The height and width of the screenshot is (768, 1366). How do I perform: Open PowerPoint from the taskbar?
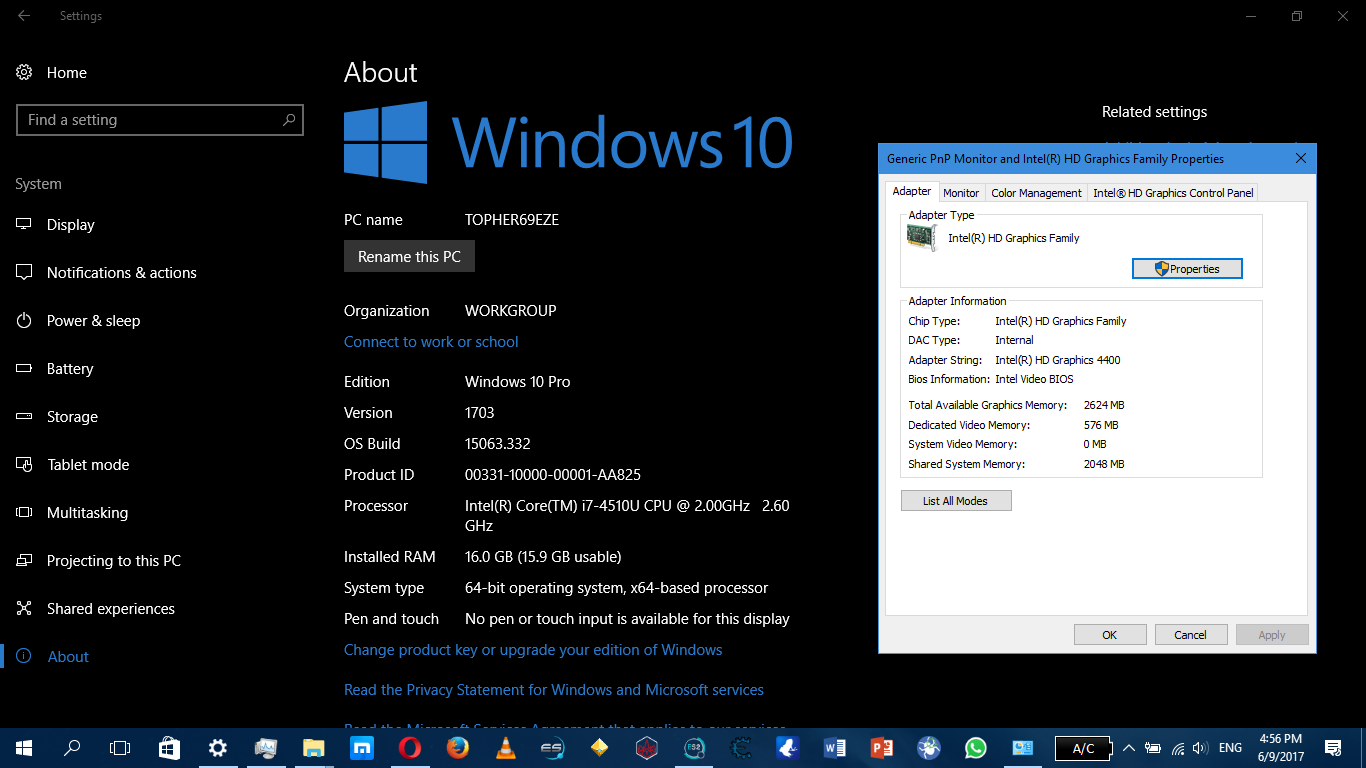click(882, 748)
